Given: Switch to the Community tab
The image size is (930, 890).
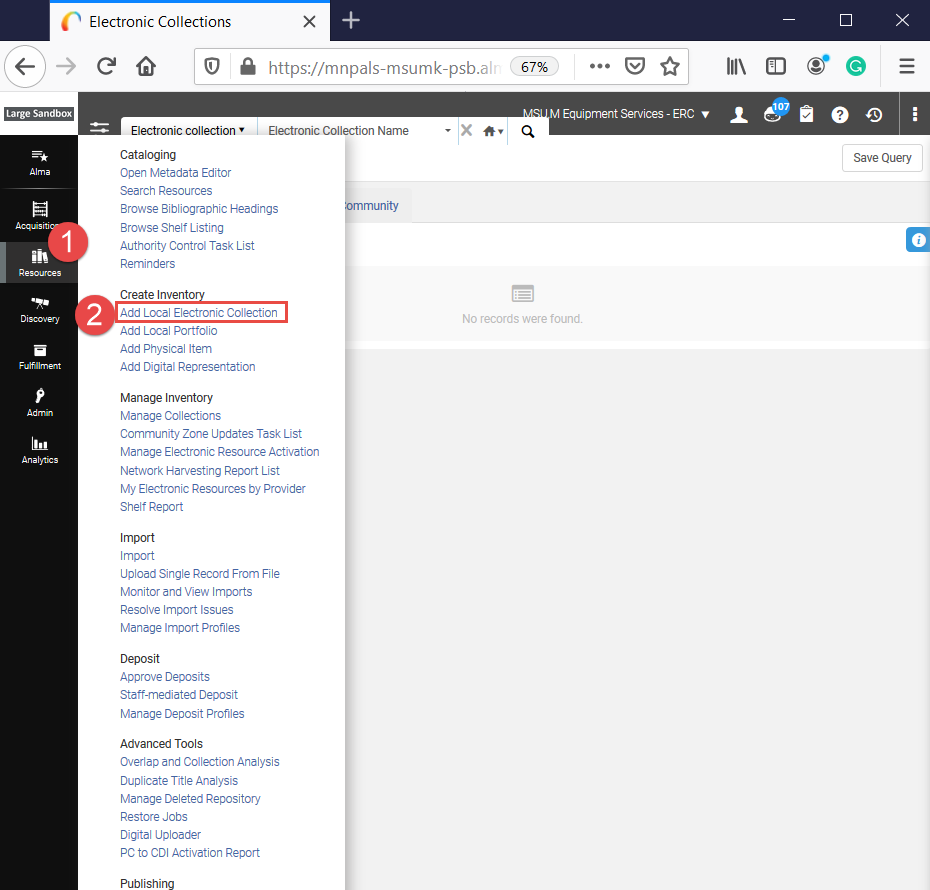Looking at the screenshot, I should [x=371, y=206].
